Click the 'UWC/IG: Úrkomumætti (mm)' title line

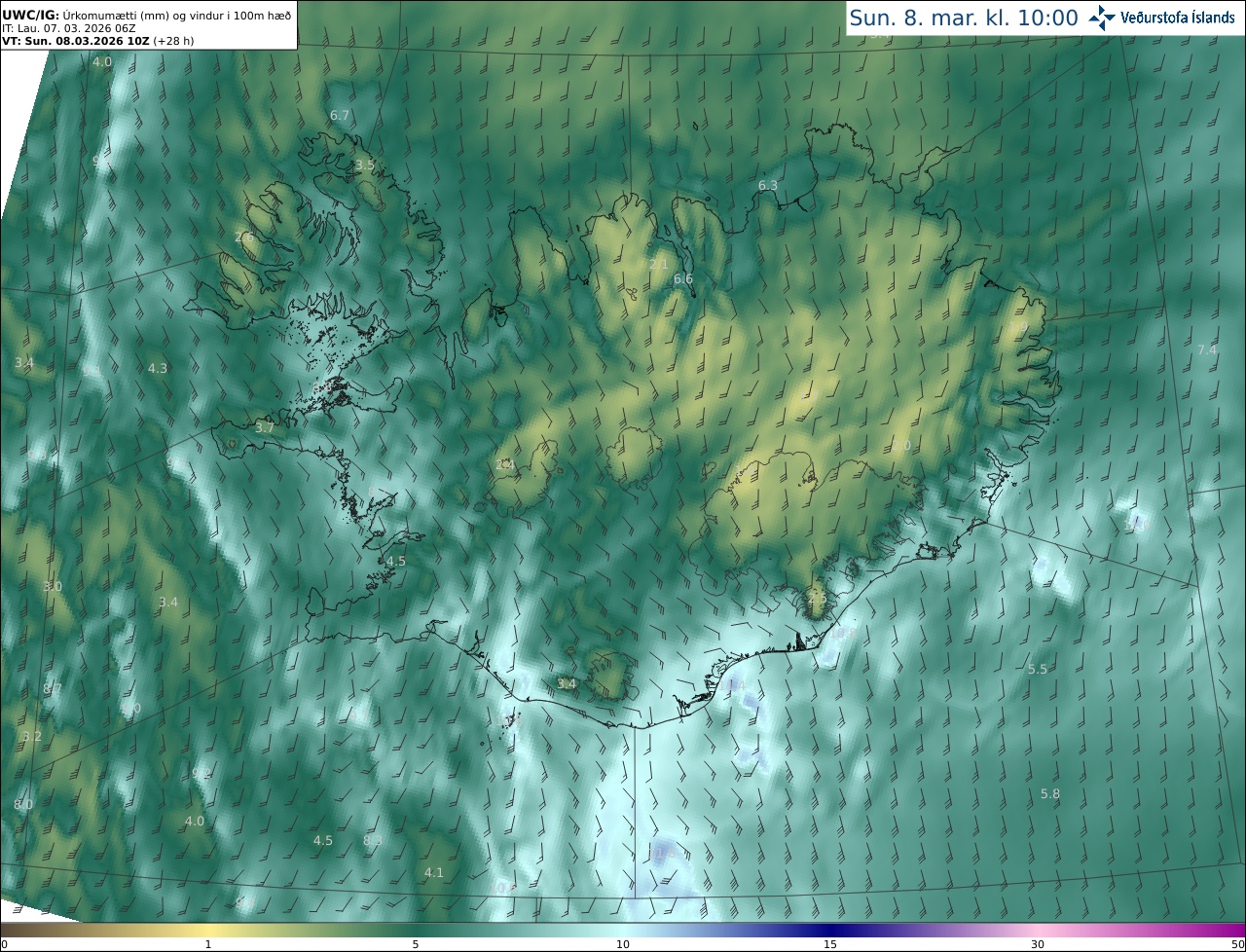point(146,15)
